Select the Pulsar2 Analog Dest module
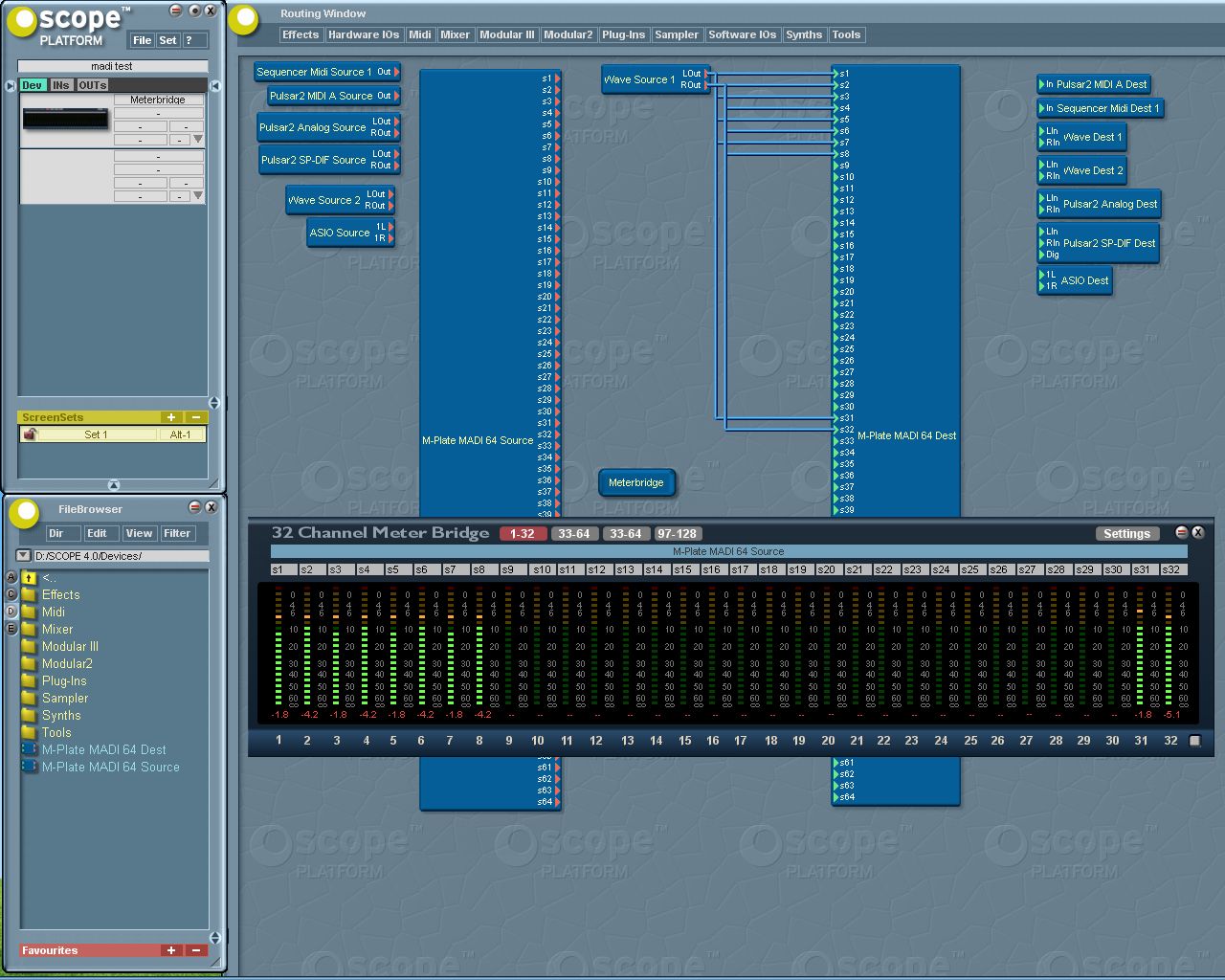Image resolution: width=1225 pixels, height=980 pixels. tap(1100, 204)
